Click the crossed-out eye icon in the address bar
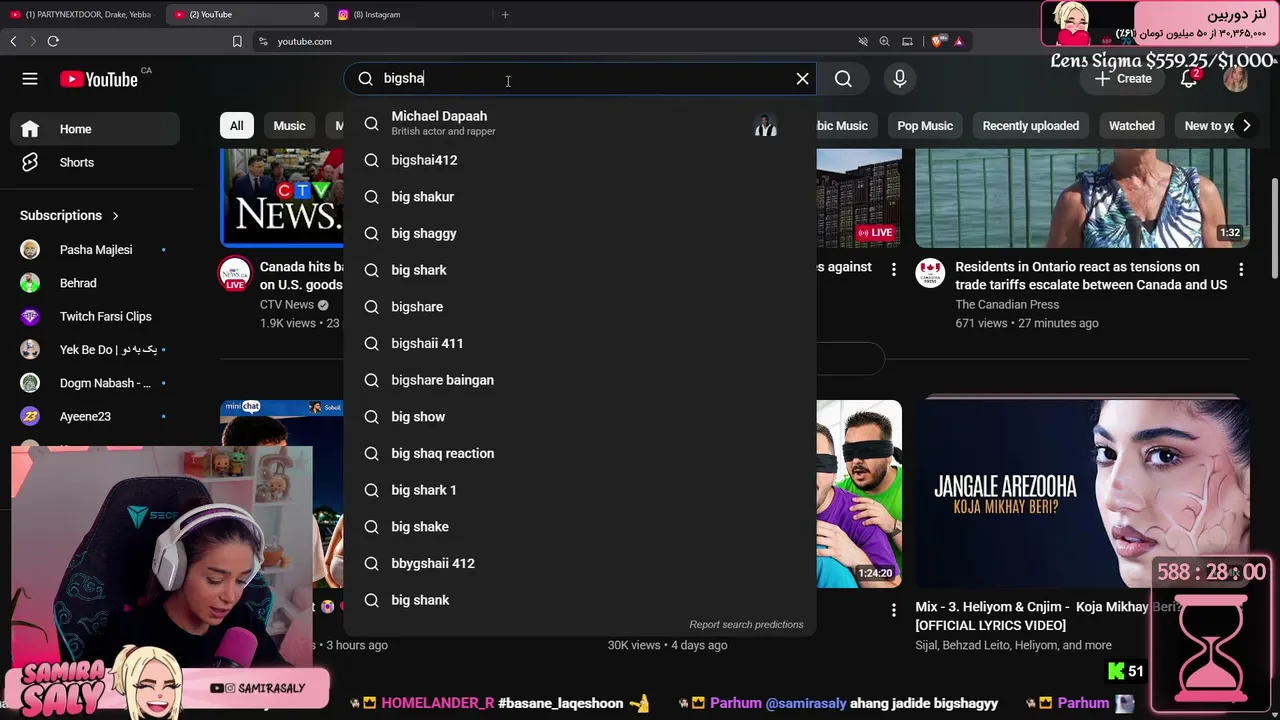1280x720 pixels. (863, 41)
